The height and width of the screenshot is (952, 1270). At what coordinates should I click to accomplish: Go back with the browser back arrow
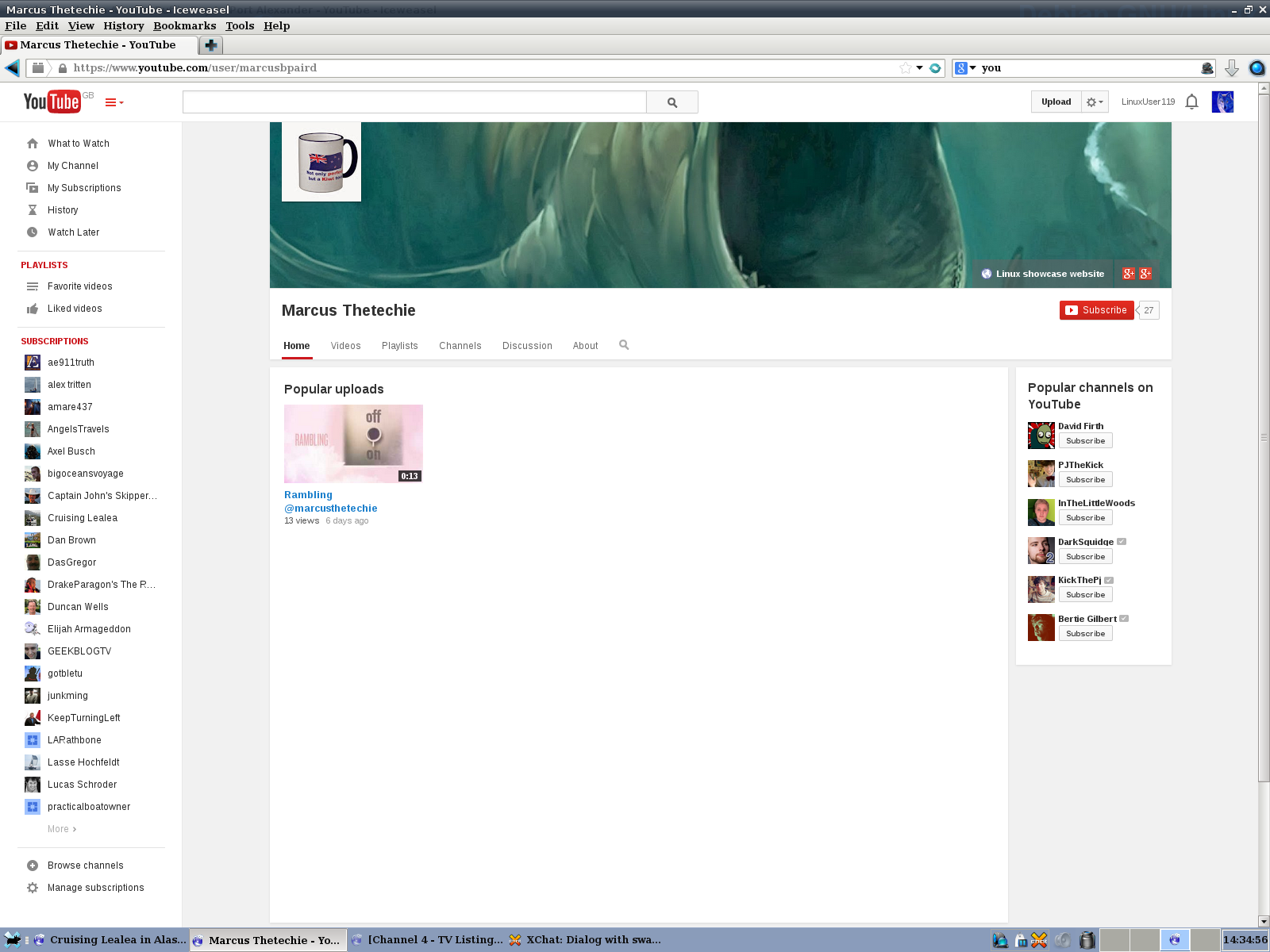[x=12, y=68]
